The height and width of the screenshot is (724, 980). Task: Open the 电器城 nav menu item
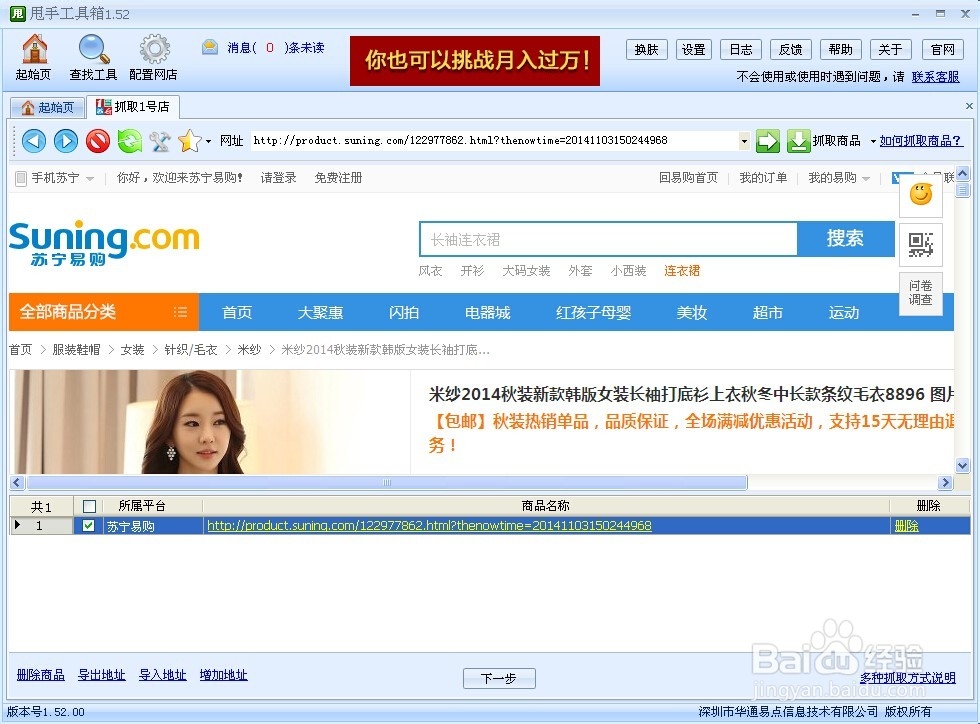tap(488, 312)
